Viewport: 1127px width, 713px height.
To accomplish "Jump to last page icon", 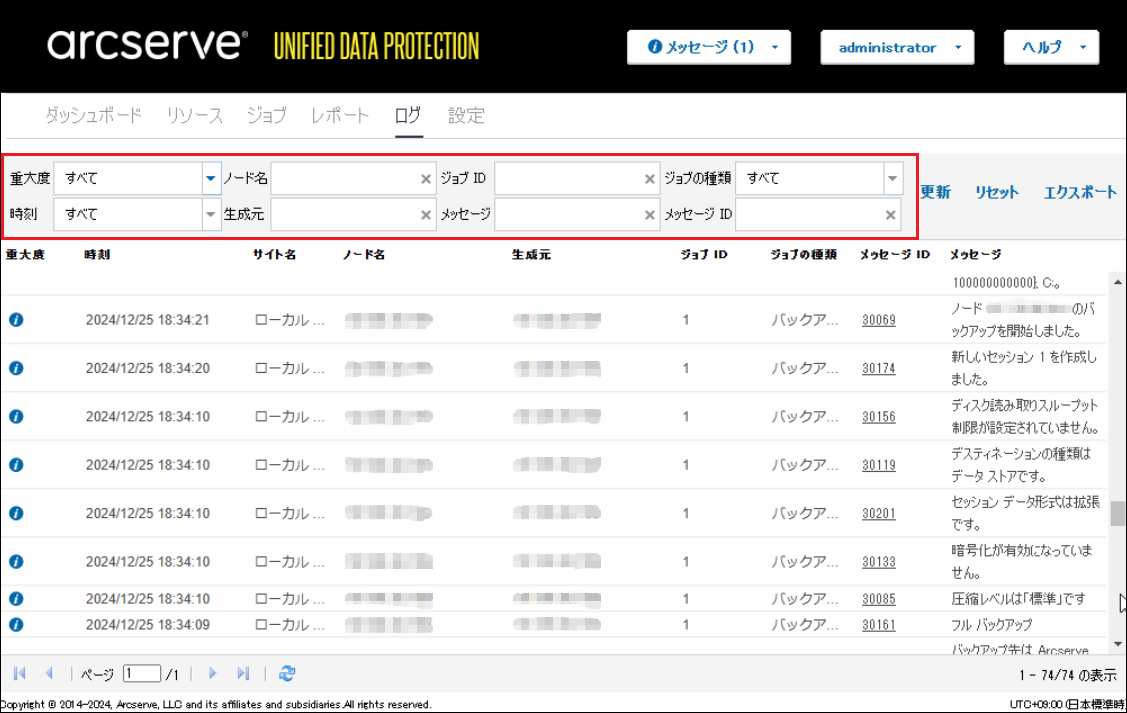I will [x=243, y=674].
